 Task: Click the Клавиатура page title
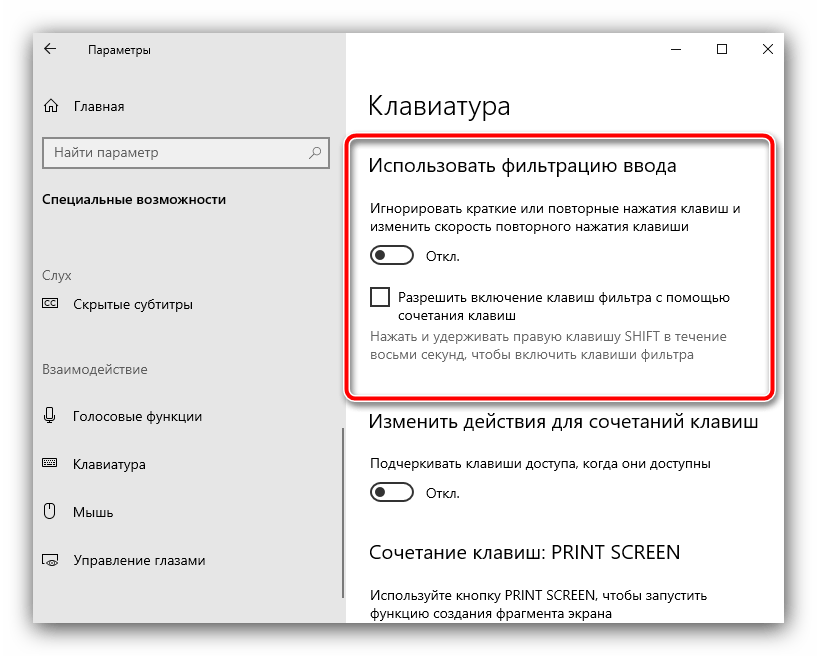click(x=439, y=106)
